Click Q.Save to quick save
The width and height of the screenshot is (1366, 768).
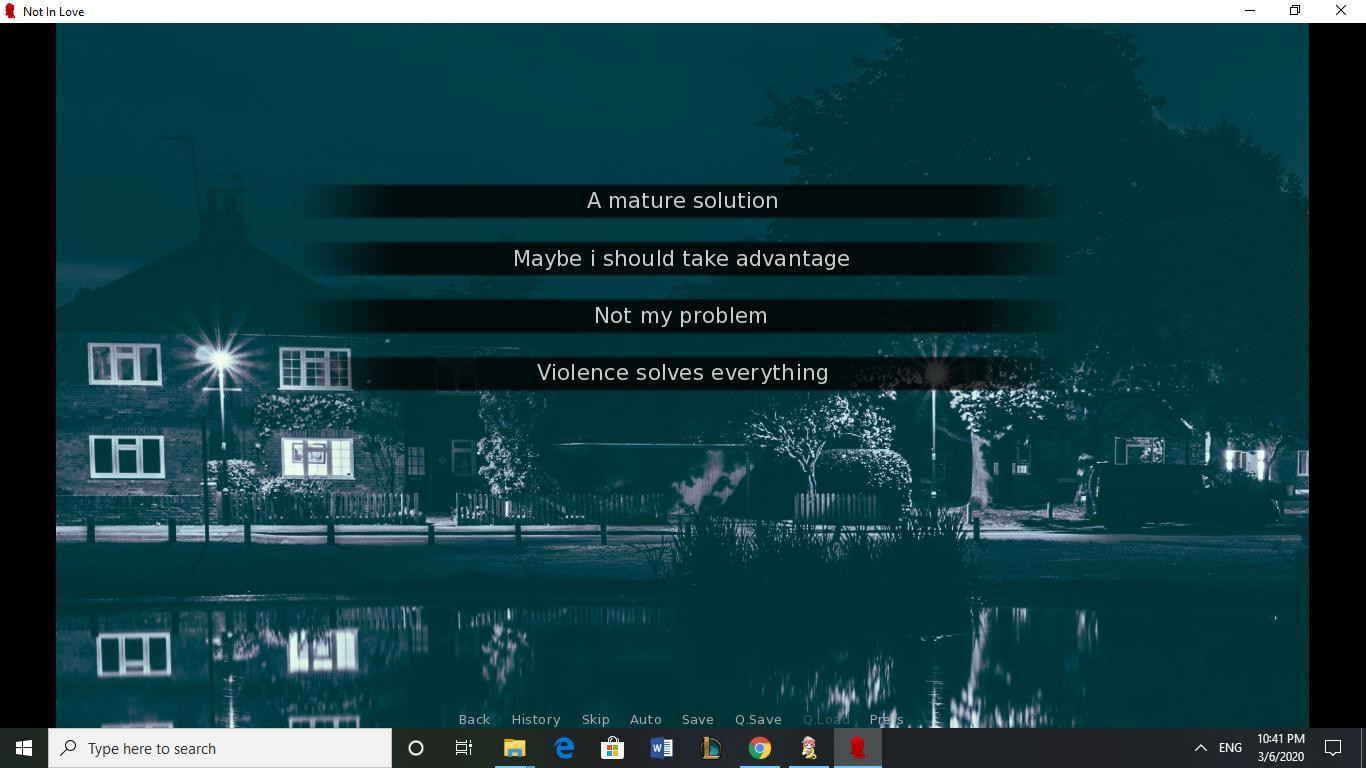coord(758,719)
